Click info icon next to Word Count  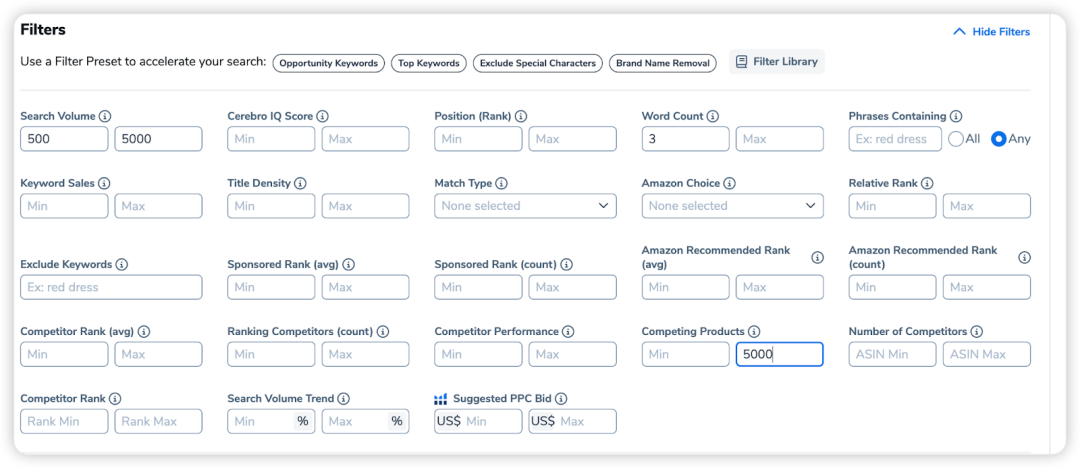pyautogui.click(x=712, y=116)
